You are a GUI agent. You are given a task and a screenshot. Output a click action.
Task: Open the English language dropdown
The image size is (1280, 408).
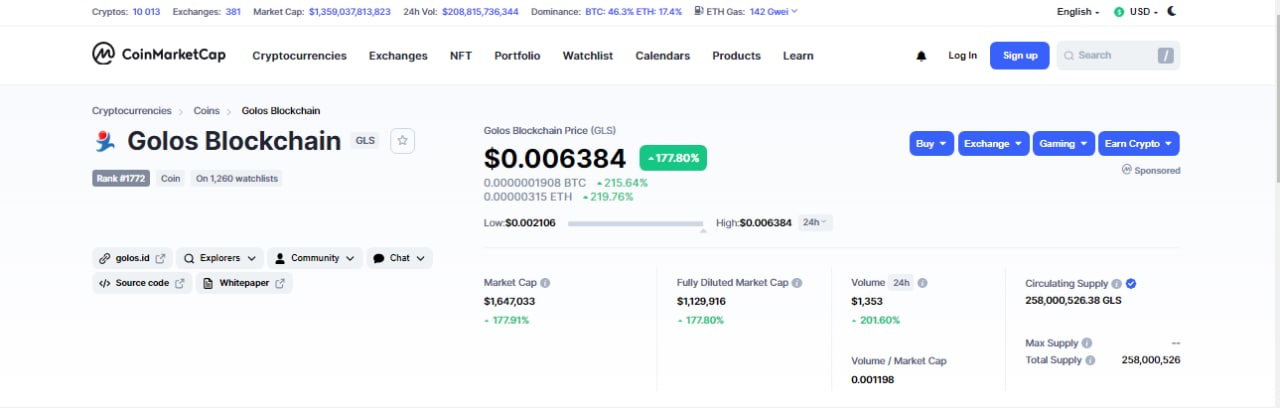1078,12
